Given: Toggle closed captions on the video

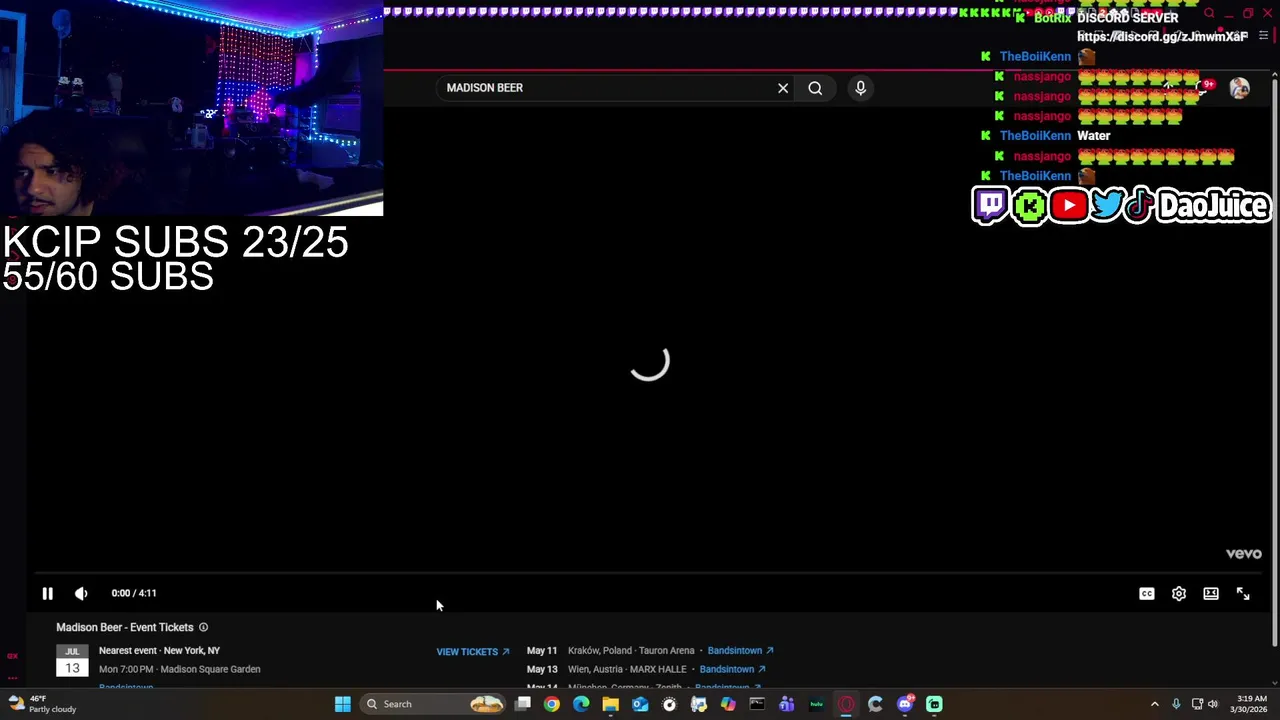Looking at the screenshot, I should (x=1147, y=593).
